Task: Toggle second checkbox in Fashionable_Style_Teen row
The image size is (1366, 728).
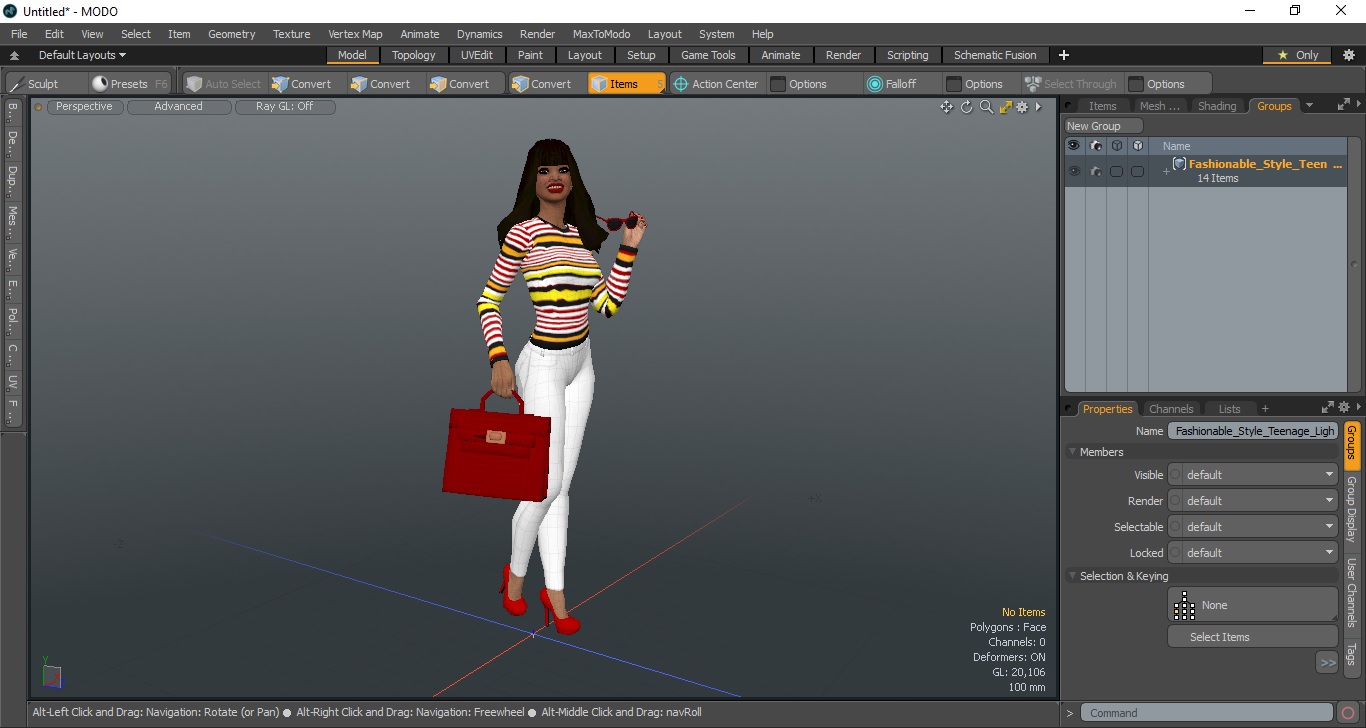Action: point(1137,171)
